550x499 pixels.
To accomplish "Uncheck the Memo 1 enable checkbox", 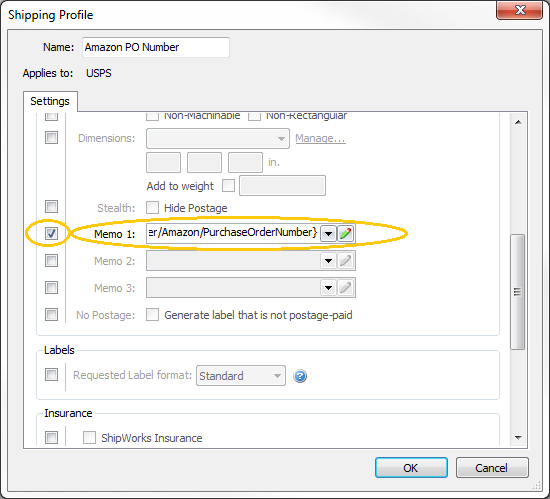I will pyautogui.click(x=52, y=234).
